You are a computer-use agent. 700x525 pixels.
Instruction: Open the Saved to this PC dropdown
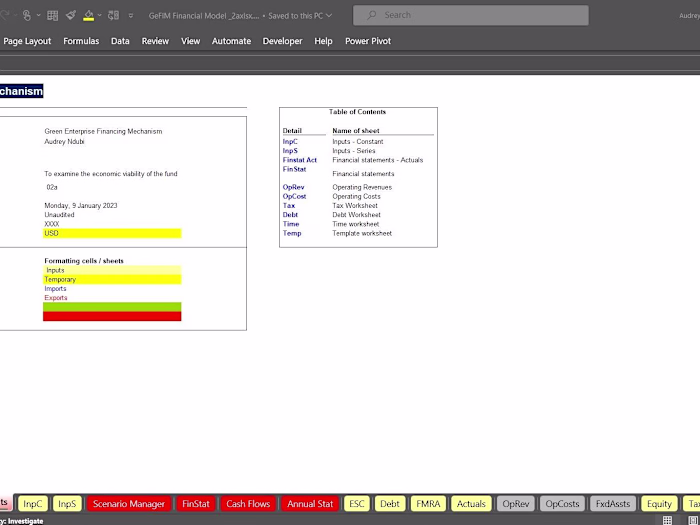tap(300, 16)
